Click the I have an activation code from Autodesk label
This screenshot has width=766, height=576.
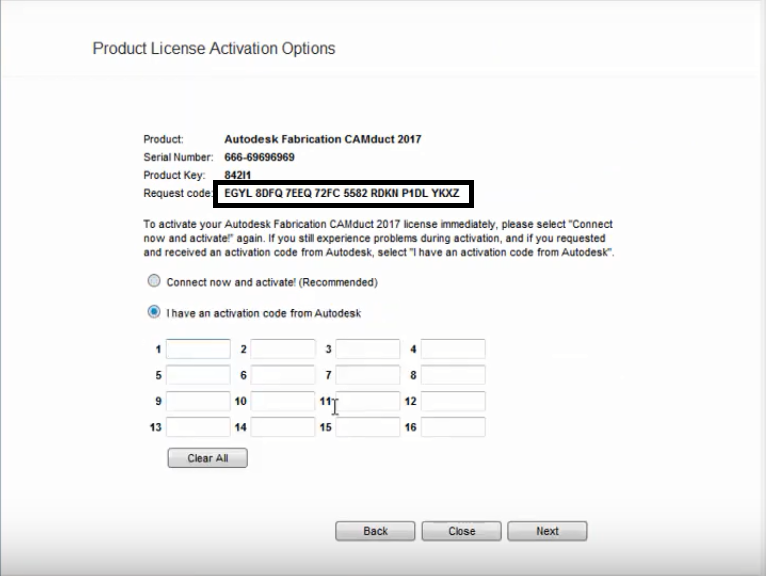(264, 313)
